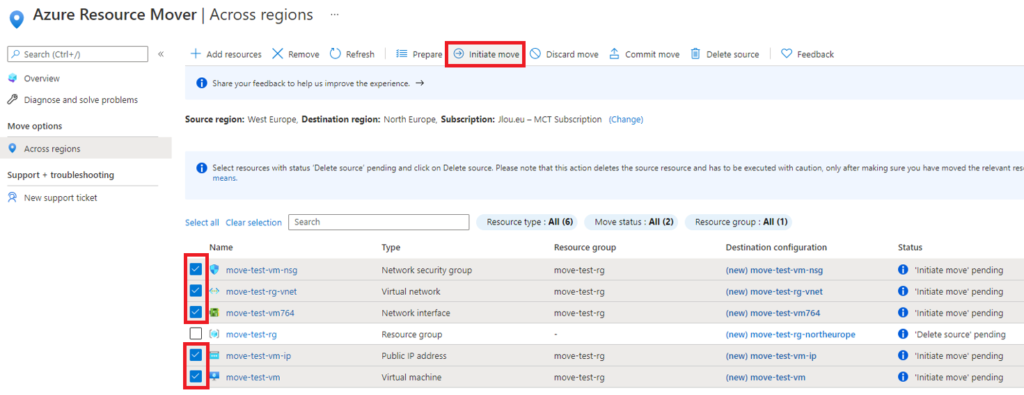Click the Commit move icon
The height and width of the screenshot is (395, 1024).
pos(614,54)
